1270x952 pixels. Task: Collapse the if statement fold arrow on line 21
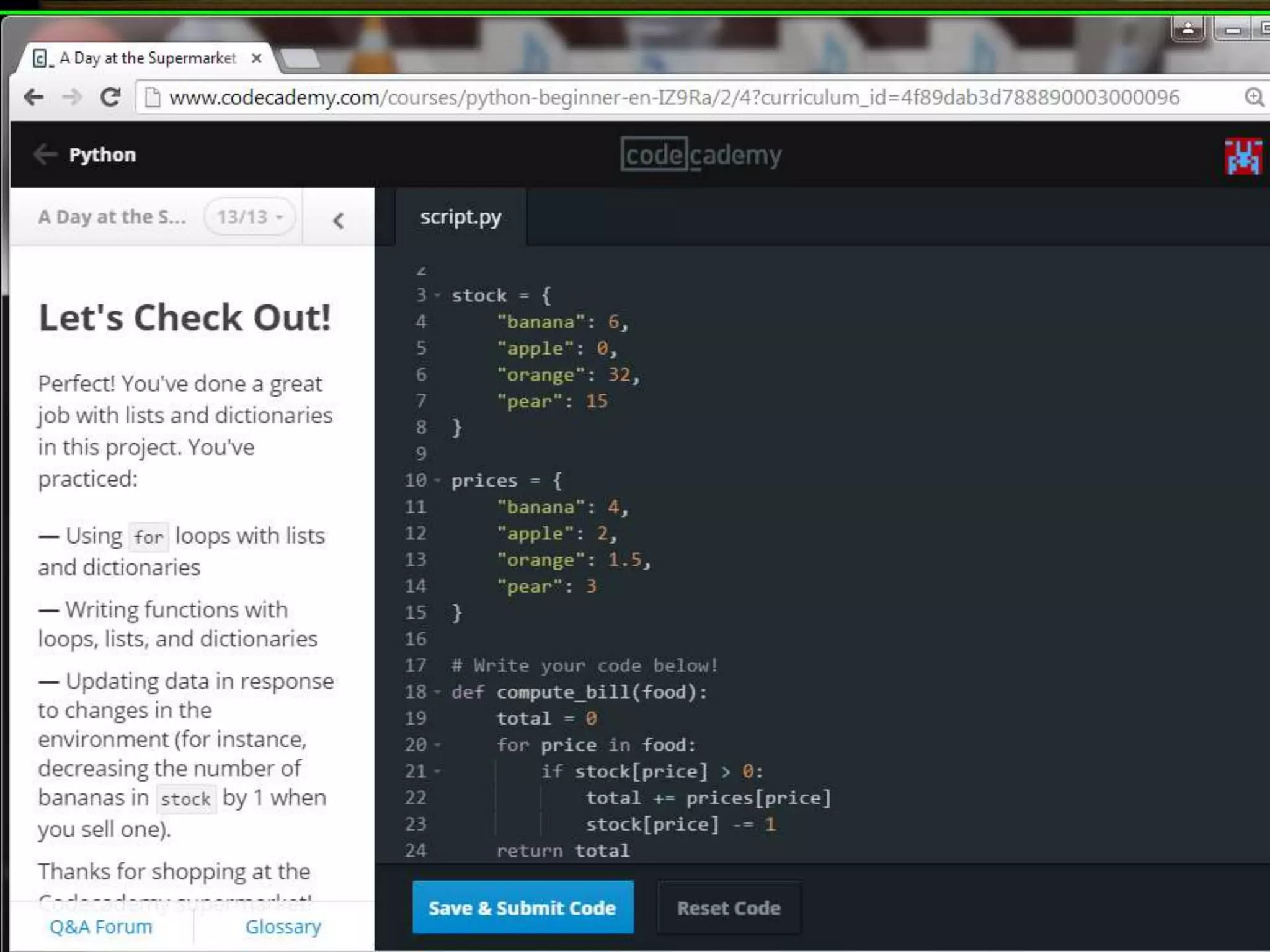coord(437,772)
